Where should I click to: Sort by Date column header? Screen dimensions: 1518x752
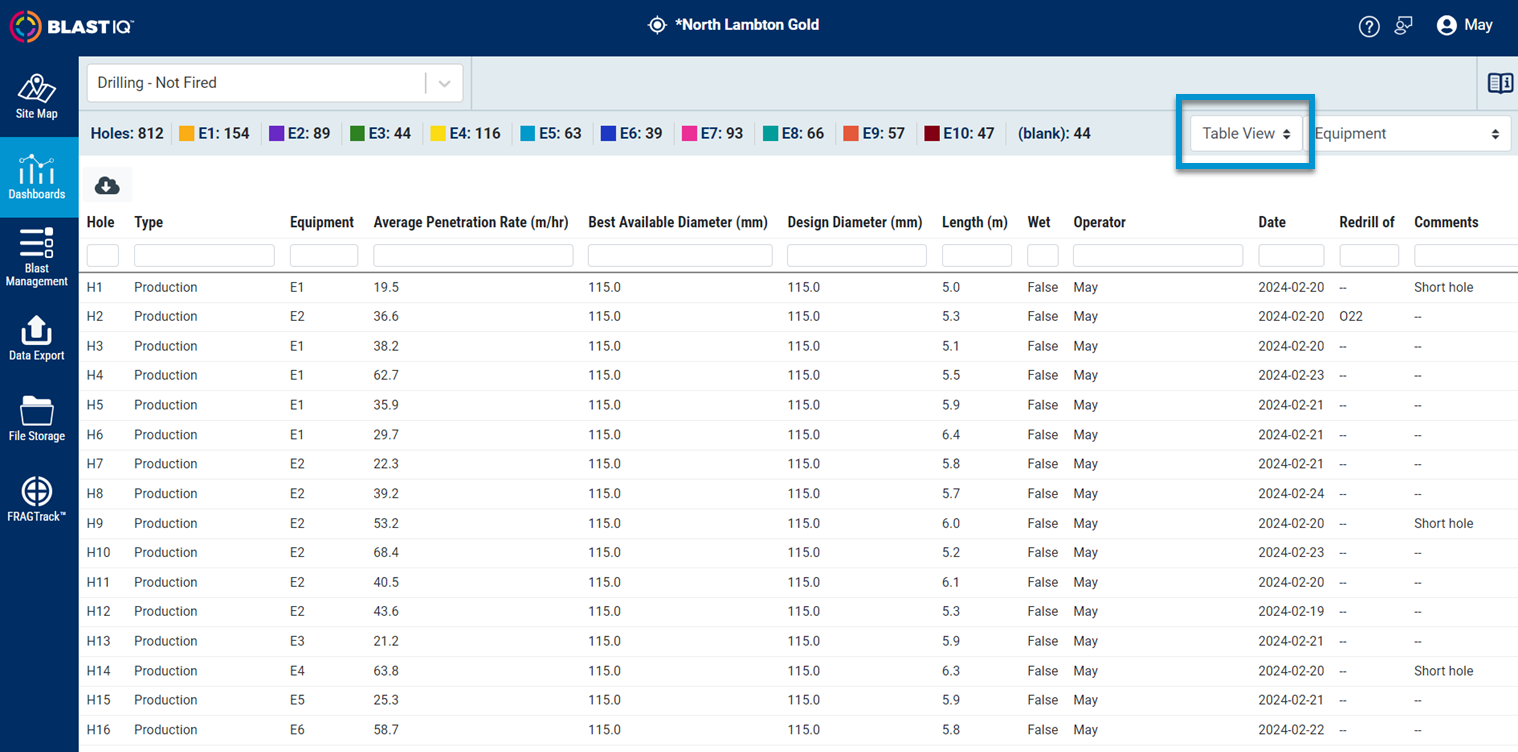pos(1272,222)
